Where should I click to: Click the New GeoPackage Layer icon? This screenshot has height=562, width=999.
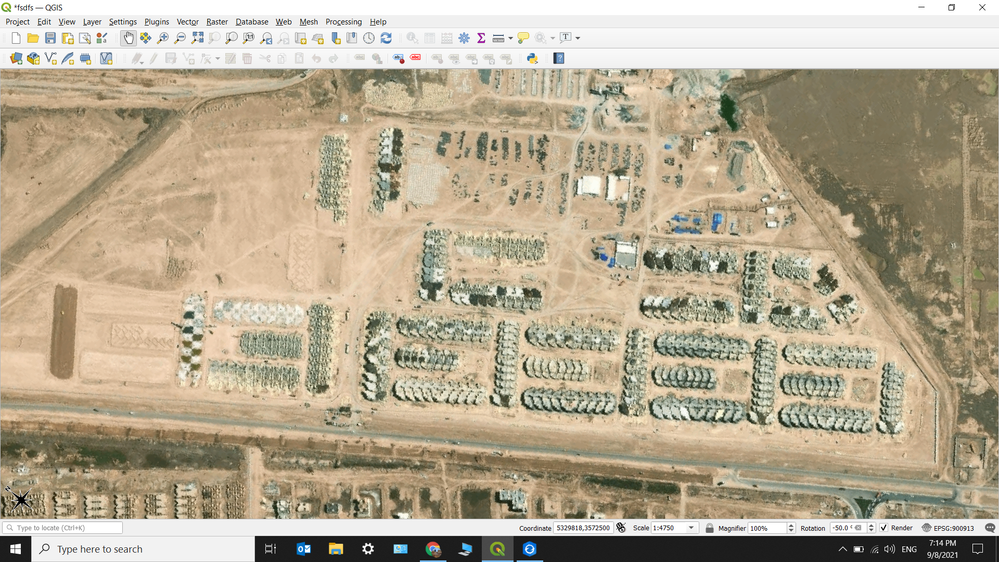click(33, 59)
